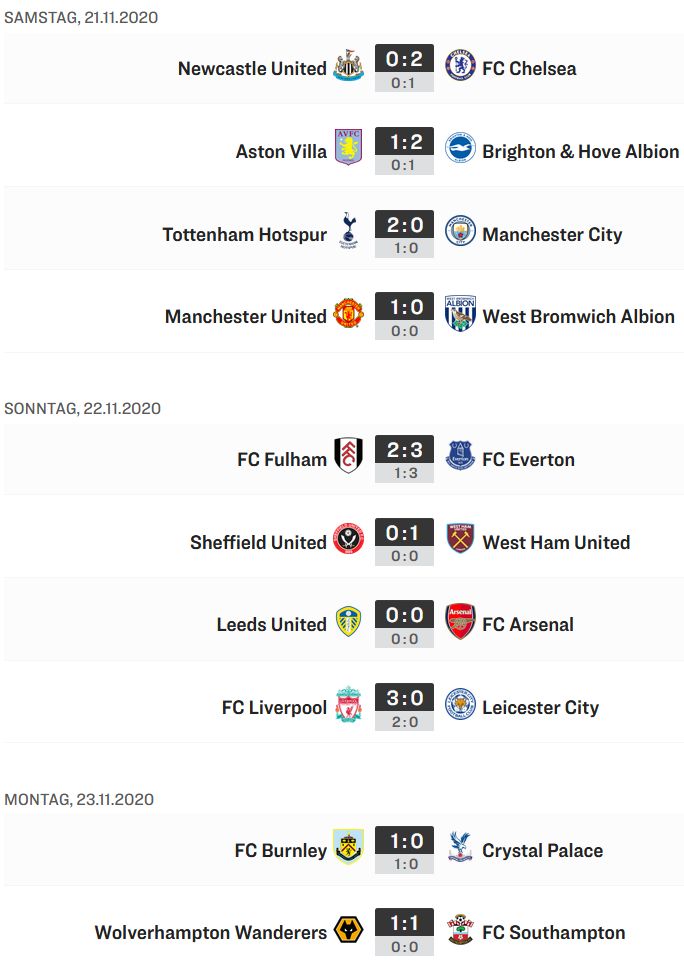Click the FC Chelsea club crest
This screenshot has height=967, width=684.
(x=460, y=66)
